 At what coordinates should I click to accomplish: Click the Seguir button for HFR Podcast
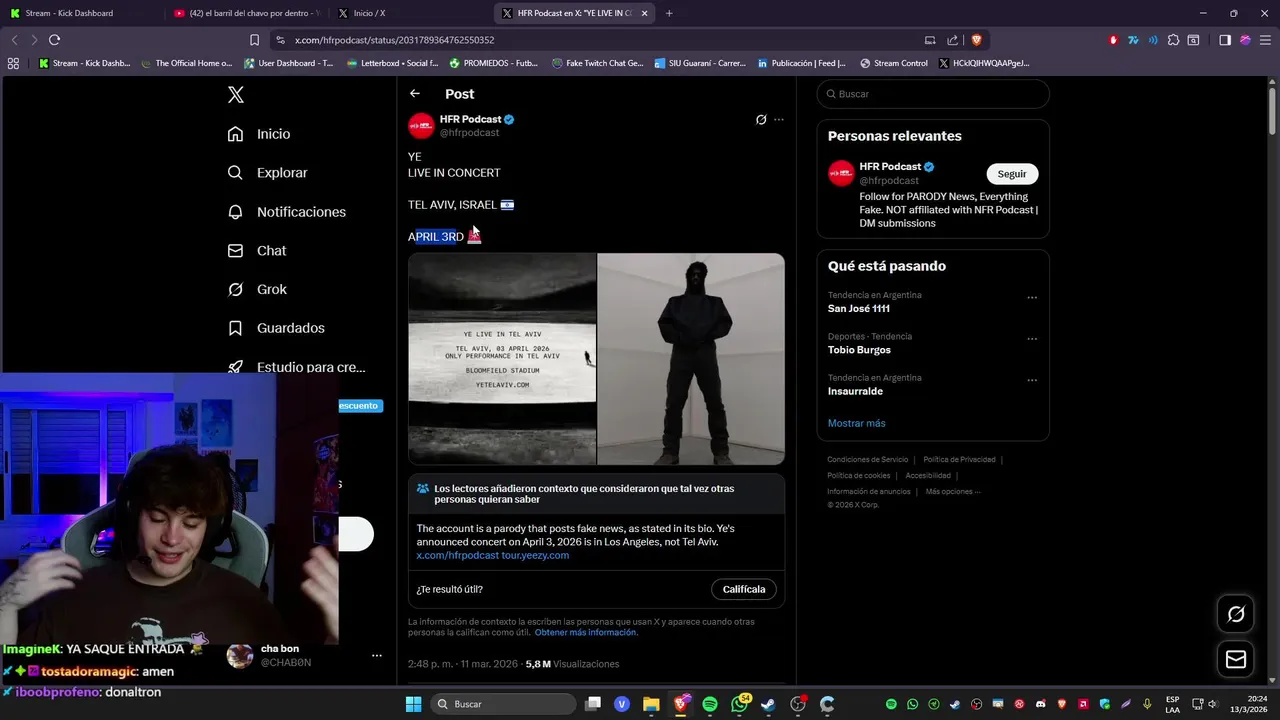[x=1012, y=174]
